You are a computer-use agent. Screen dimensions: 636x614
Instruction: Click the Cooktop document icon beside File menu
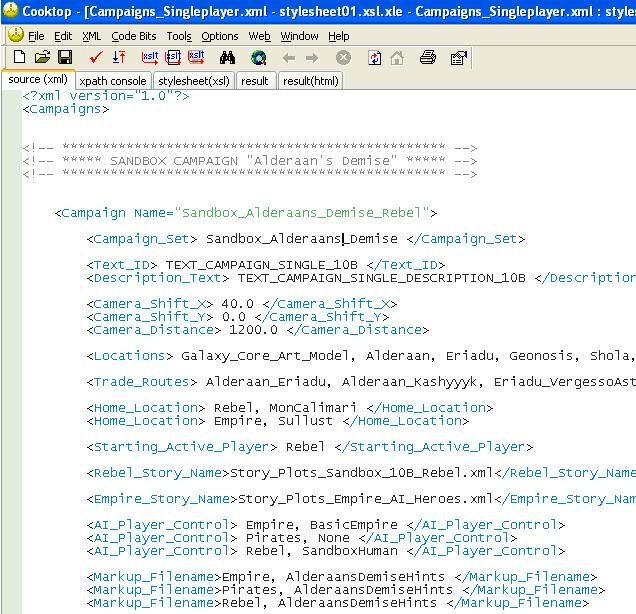coord(16,35)
